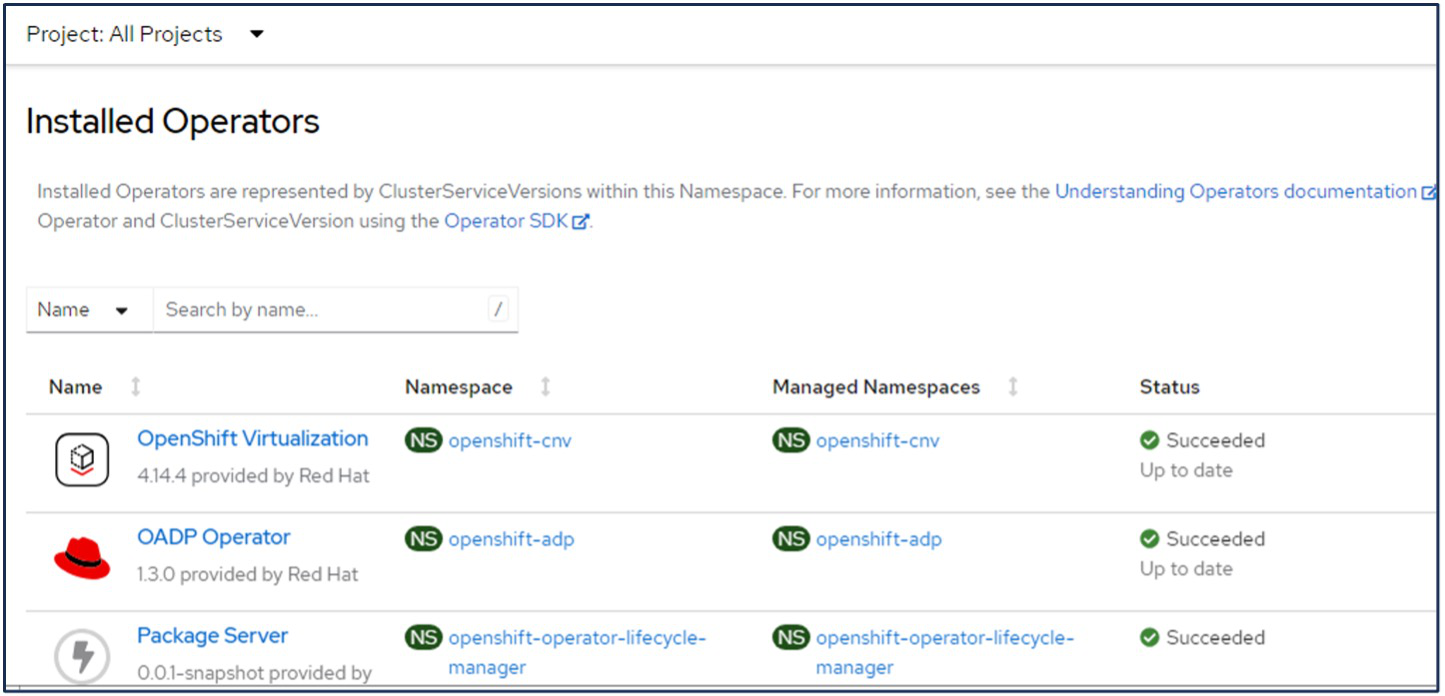Click green Succeeded checkmark for OADP Operator
The image size is (1445, 696).
pyautogui.click(x=1150, y=539)
